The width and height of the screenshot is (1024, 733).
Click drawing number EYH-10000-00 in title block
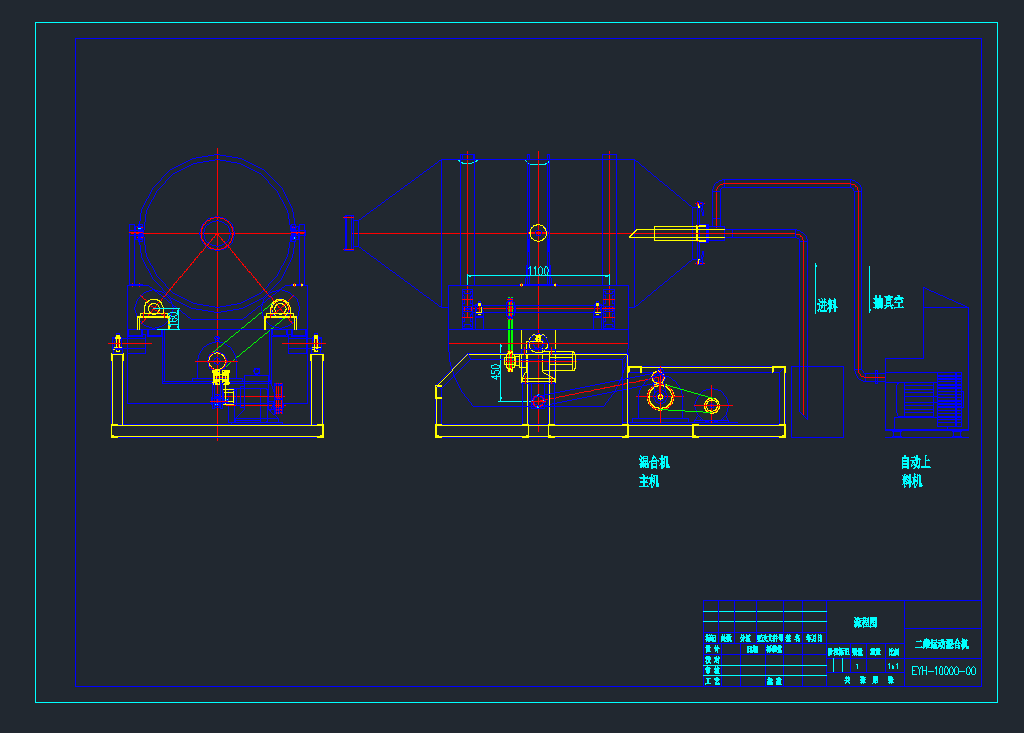pyautogui.click(x=943, y=671)
